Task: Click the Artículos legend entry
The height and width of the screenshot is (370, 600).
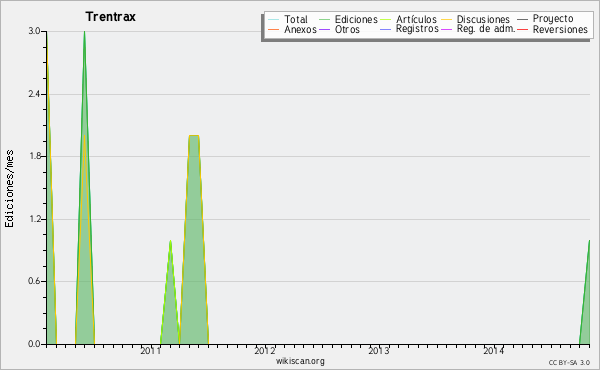Action: click(408, 19)
